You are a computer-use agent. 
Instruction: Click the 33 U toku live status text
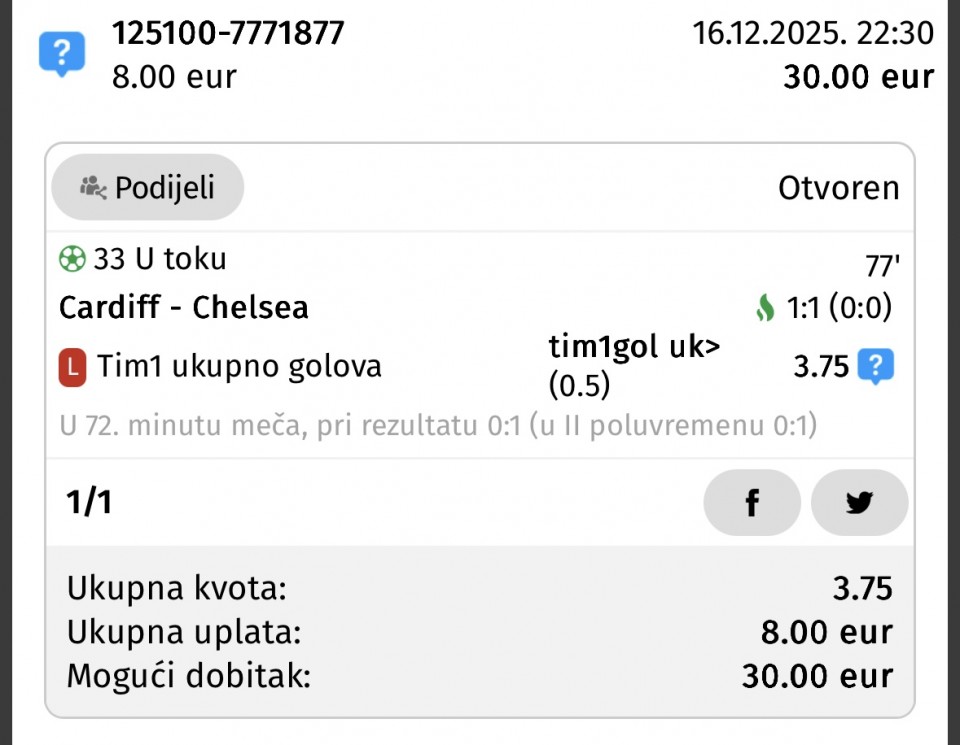tap(160, 260)
